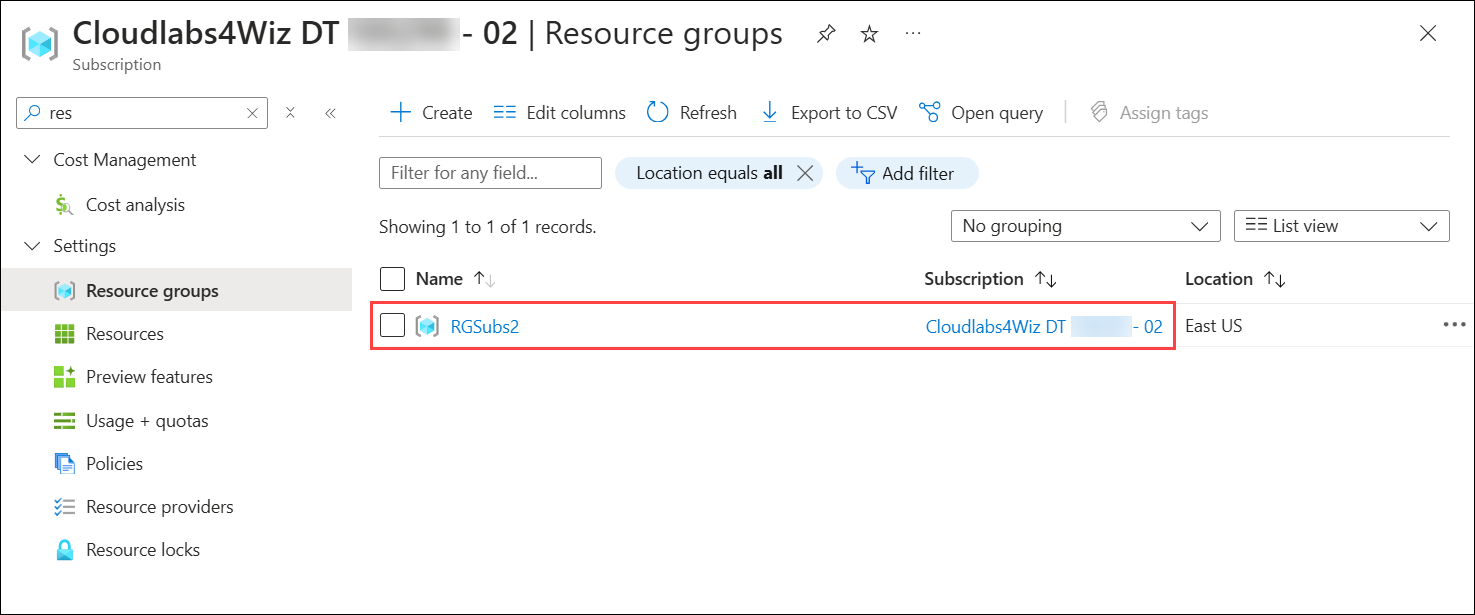This screenshot has width=1475, height=615.
Task: Collapse the sidebar with double chevron
Action: 330,113
